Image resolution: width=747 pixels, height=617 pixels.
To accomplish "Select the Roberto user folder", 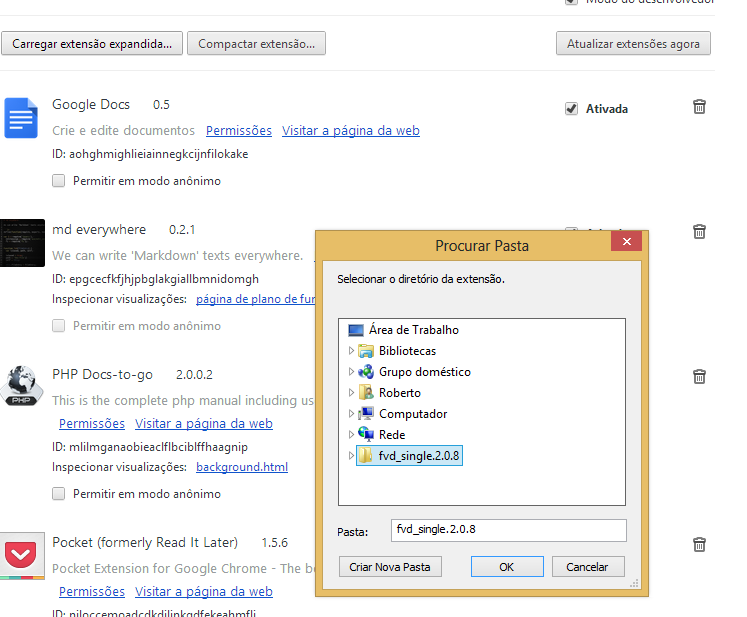I will click(389, 393).
